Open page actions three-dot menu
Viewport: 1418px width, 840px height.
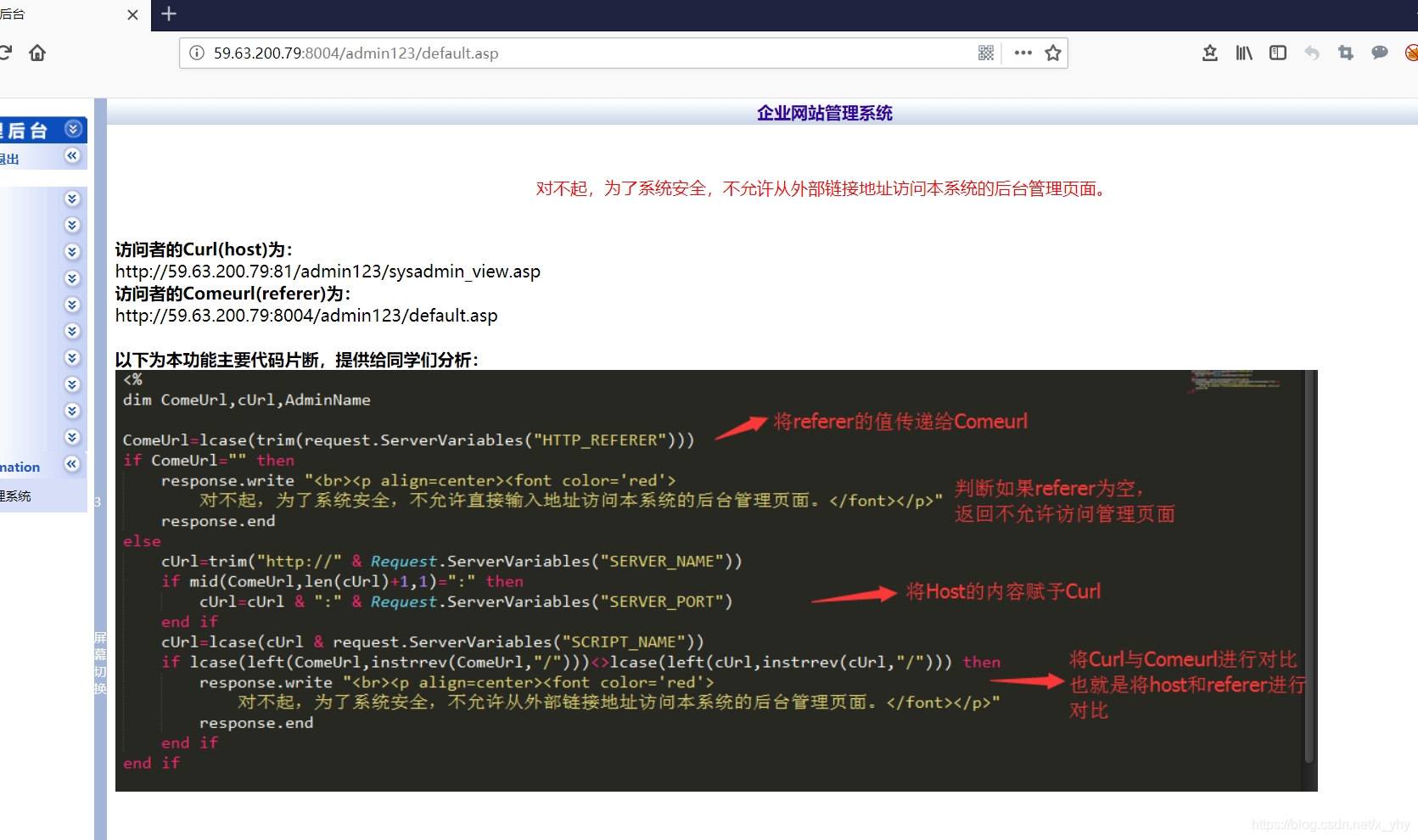1023,53
